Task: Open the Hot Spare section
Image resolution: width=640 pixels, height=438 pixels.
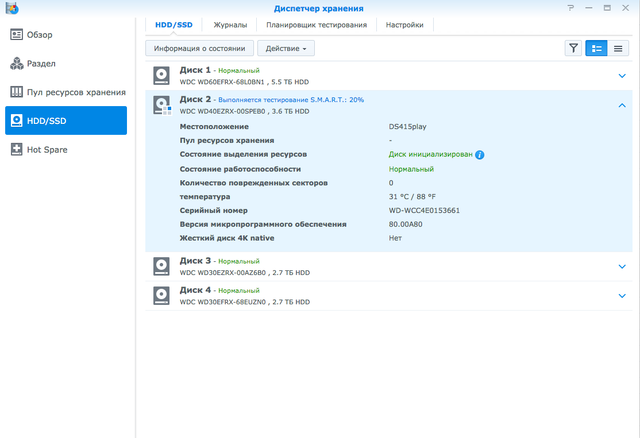Action: point(66,149)
